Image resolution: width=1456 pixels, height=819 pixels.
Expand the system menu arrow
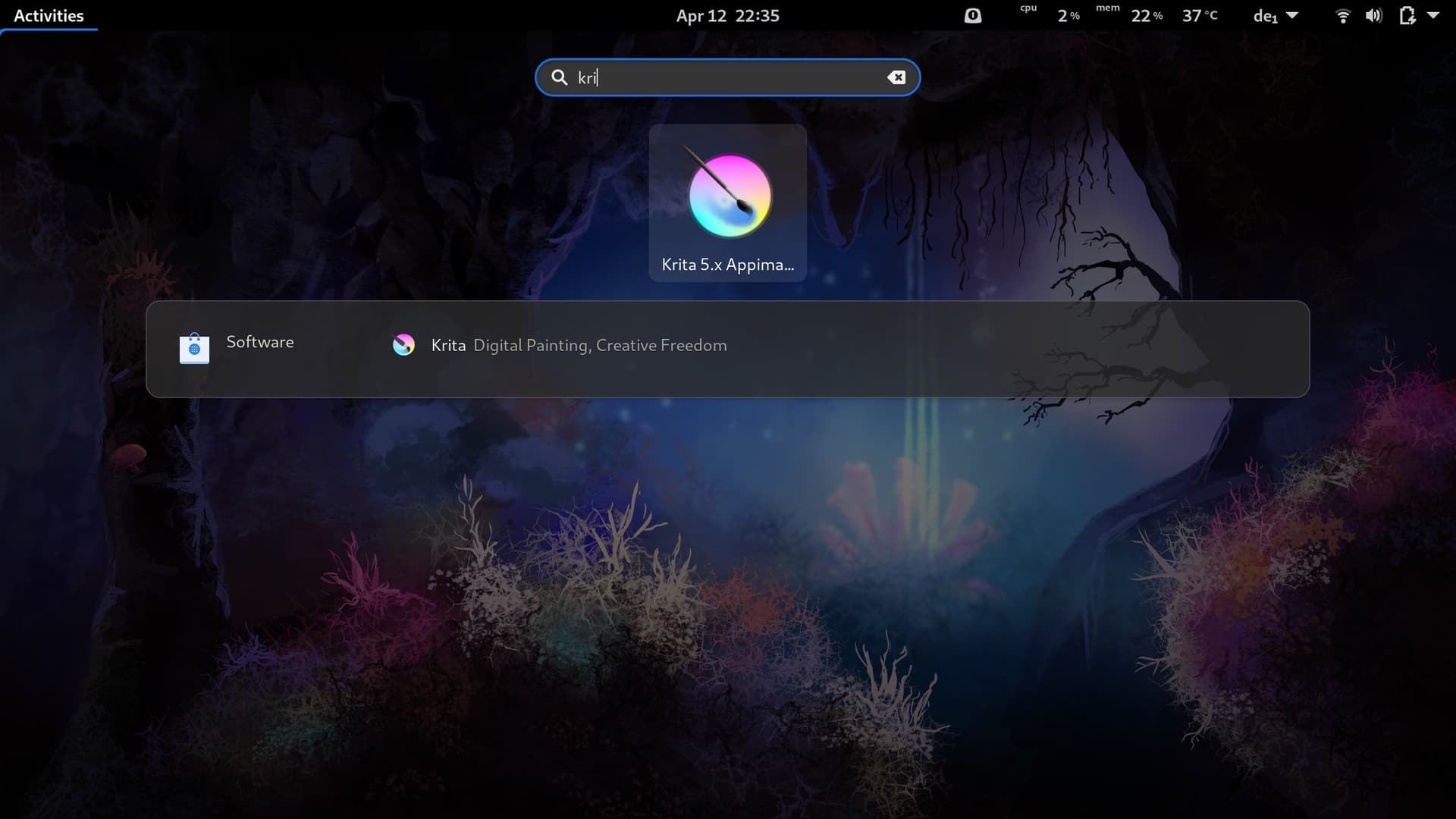(x=1433, y=15)
